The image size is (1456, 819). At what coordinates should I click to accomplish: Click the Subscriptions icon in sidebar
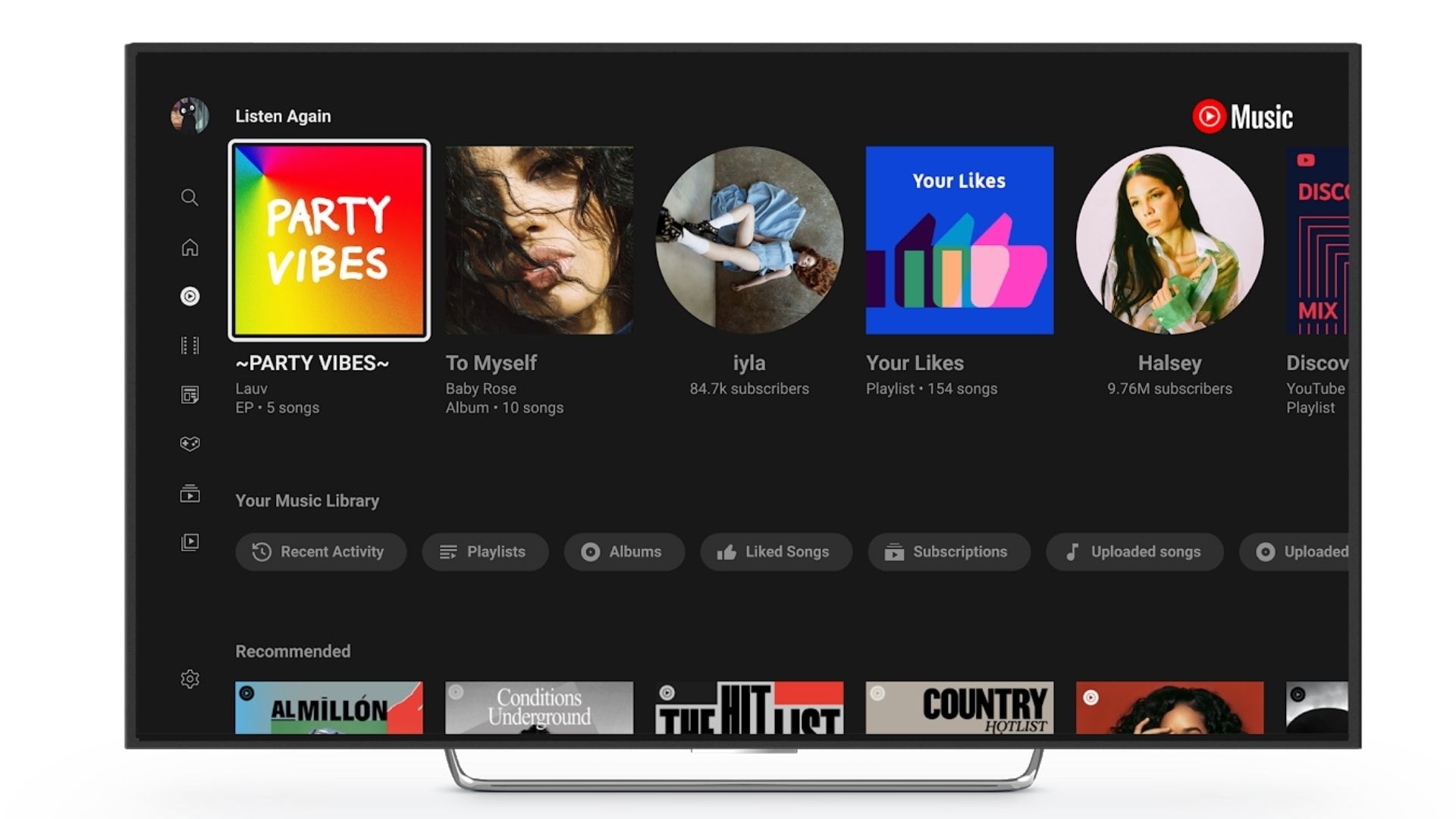tap(190, 492)
